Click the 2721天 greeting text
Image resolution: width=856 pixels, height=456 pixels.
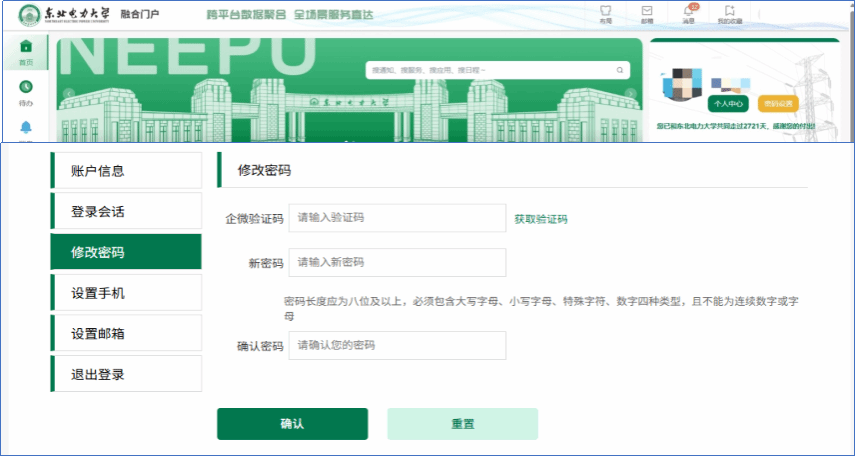pyautogui.click(x=736, y=126)
